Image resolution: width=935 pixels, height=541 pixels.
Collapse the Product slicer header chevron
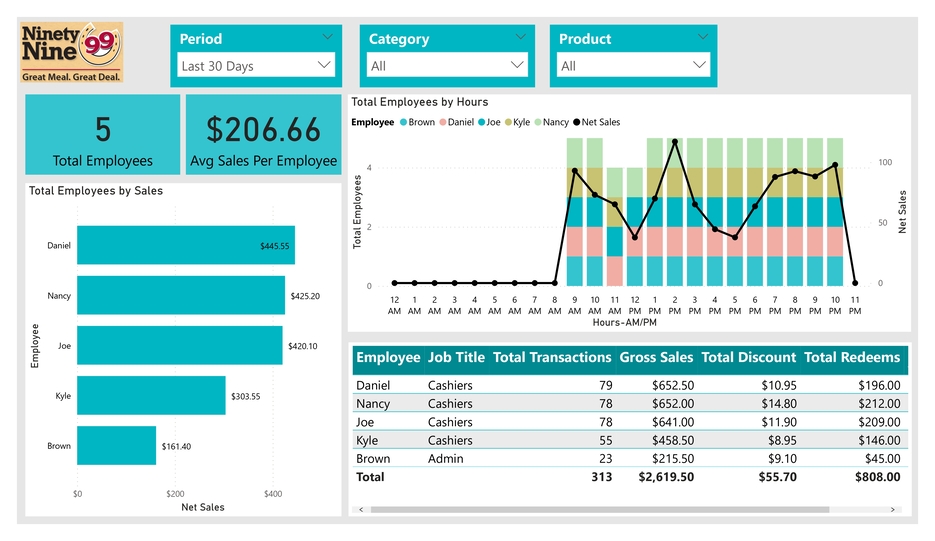coord(705,37)
